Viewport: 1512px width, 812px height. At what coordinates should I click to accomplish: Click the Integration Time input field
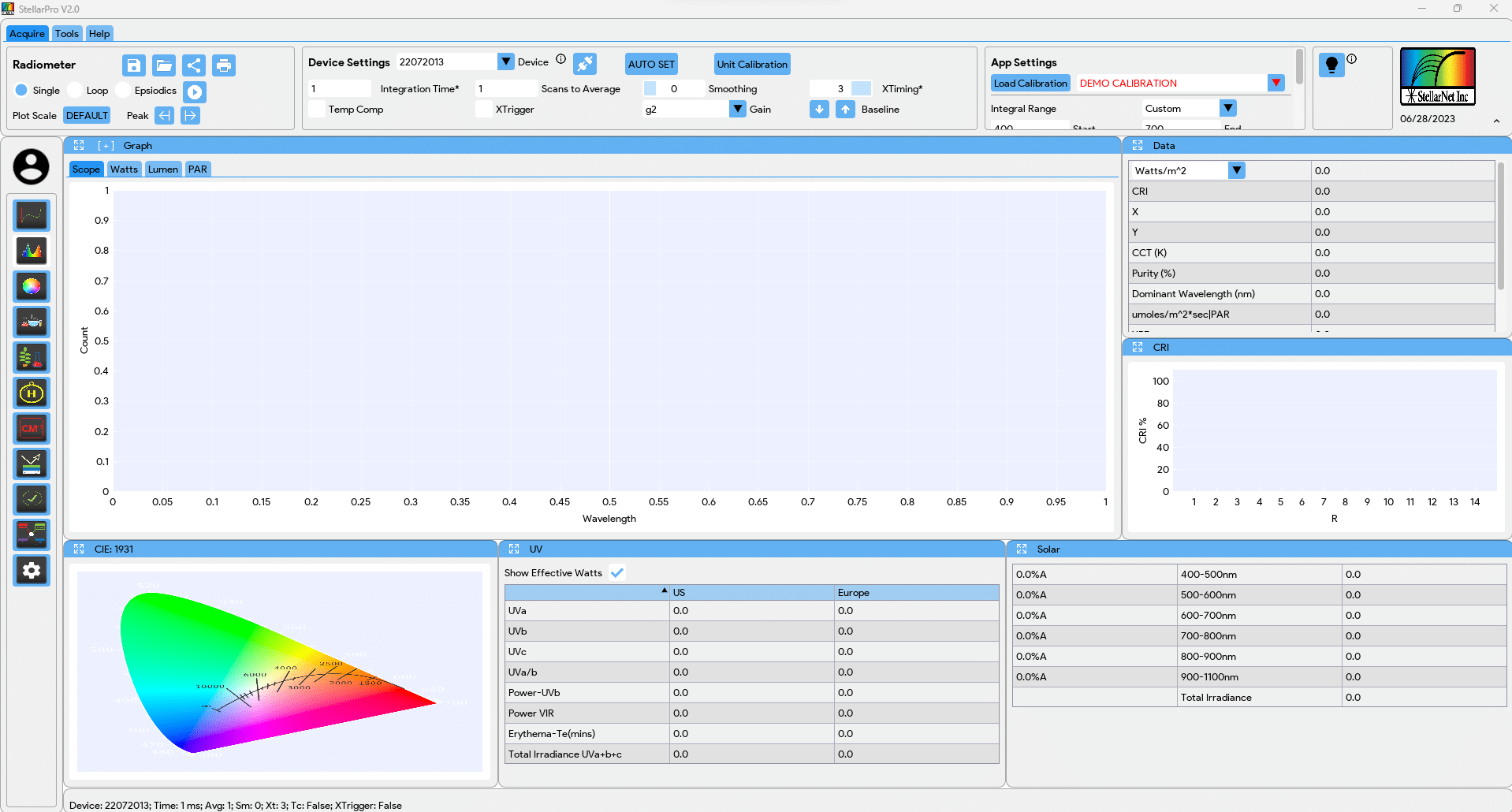(x=340, y=89)
